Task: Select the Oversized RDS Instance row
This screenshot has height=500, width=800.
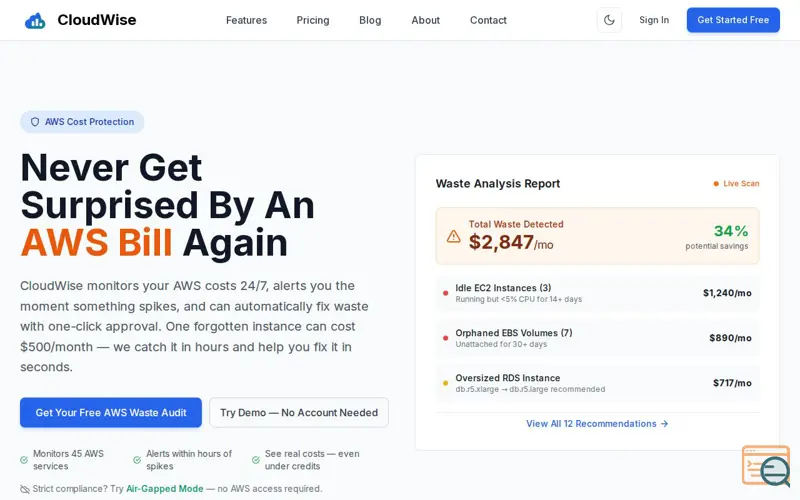Action: point(597,383)
